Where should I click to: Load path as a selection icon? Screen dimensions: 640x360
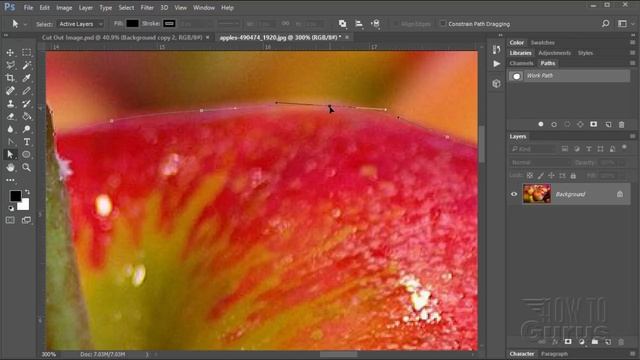[567, 124]
